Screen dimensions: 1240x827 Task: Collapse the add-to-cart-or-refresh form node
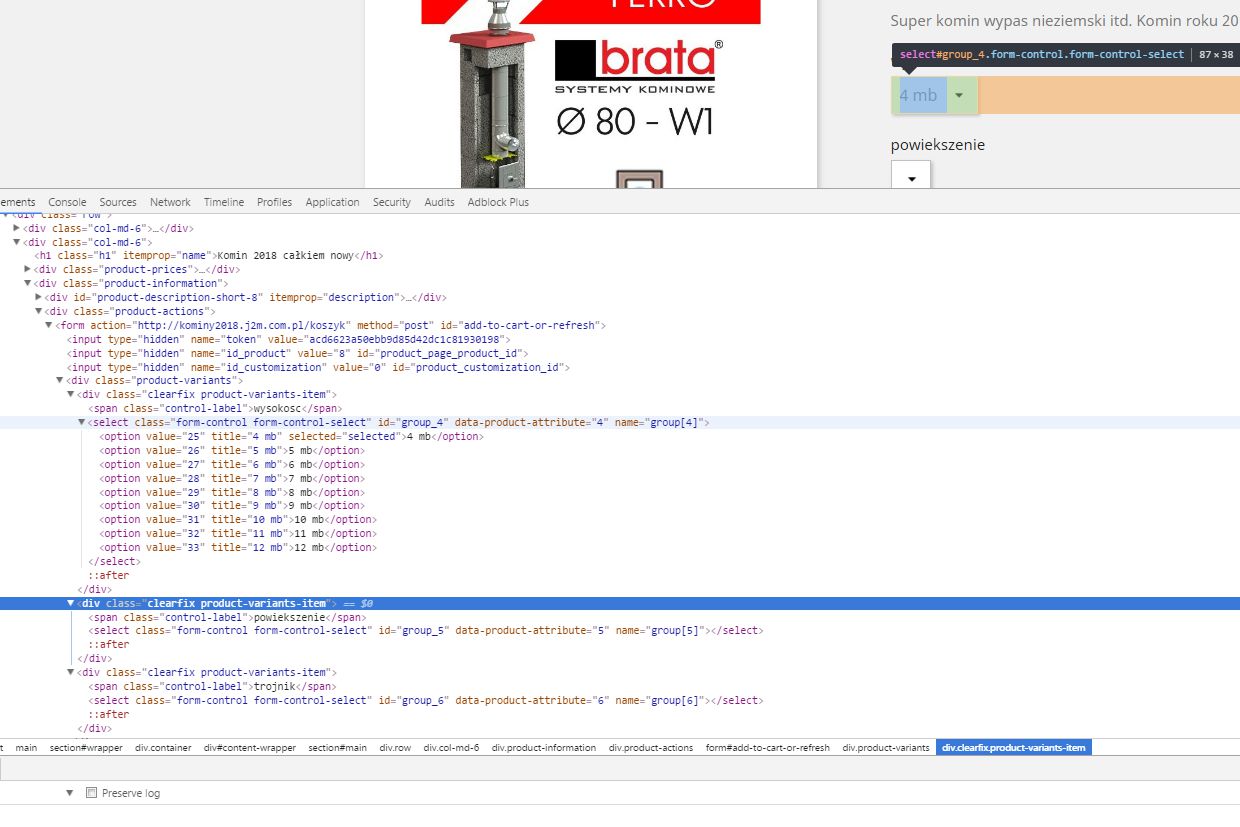(49, 325)
